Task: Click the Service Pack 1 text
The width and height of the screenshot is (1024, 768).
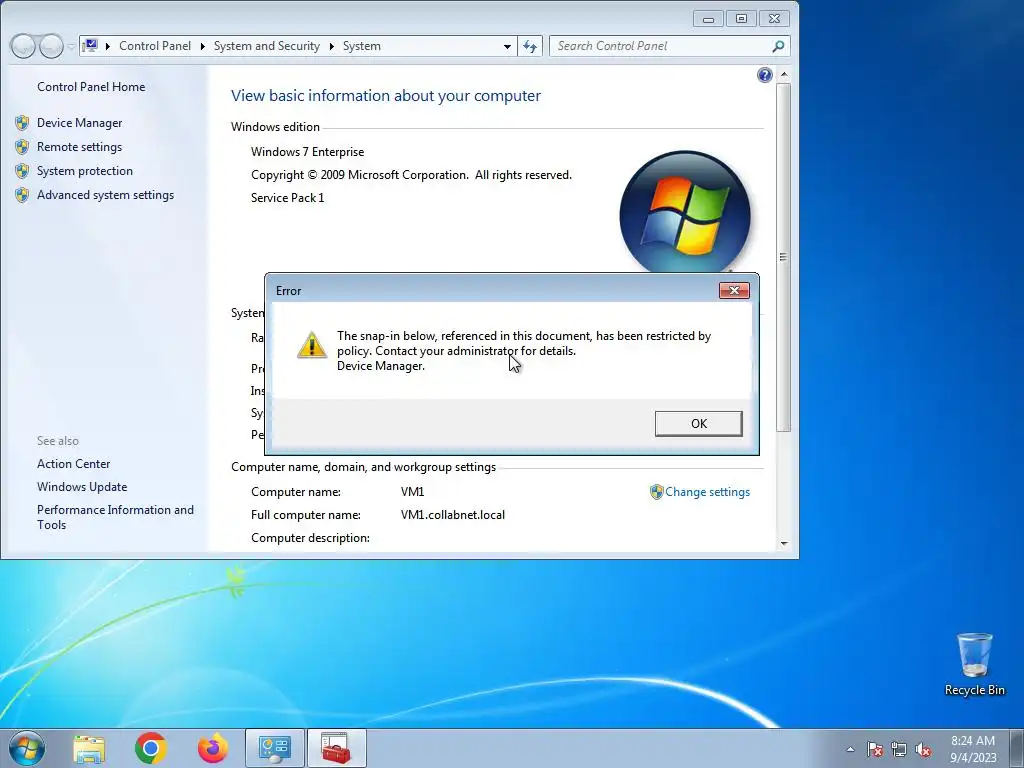Action: pyautogui.click(x=287, y=198)
